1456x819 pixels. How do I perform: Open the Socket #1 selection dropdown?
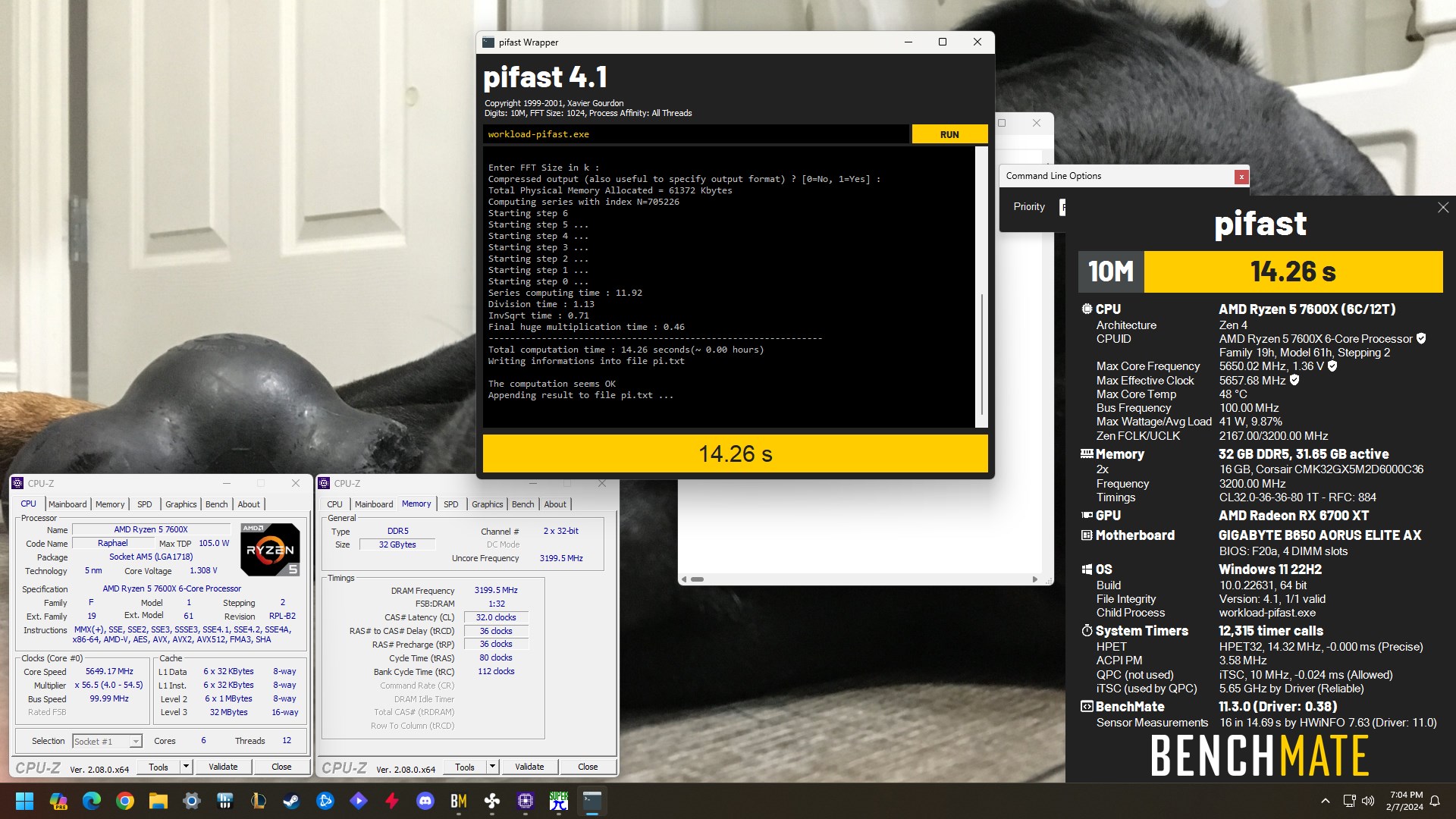107,741
